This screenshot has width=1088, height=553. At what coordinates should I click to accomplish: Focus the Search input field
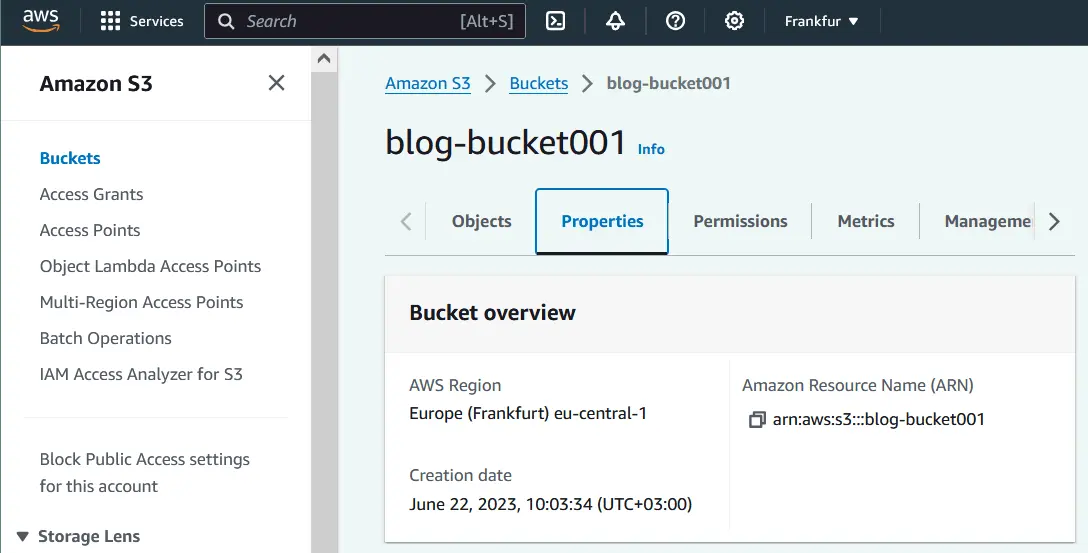[365, 21]
